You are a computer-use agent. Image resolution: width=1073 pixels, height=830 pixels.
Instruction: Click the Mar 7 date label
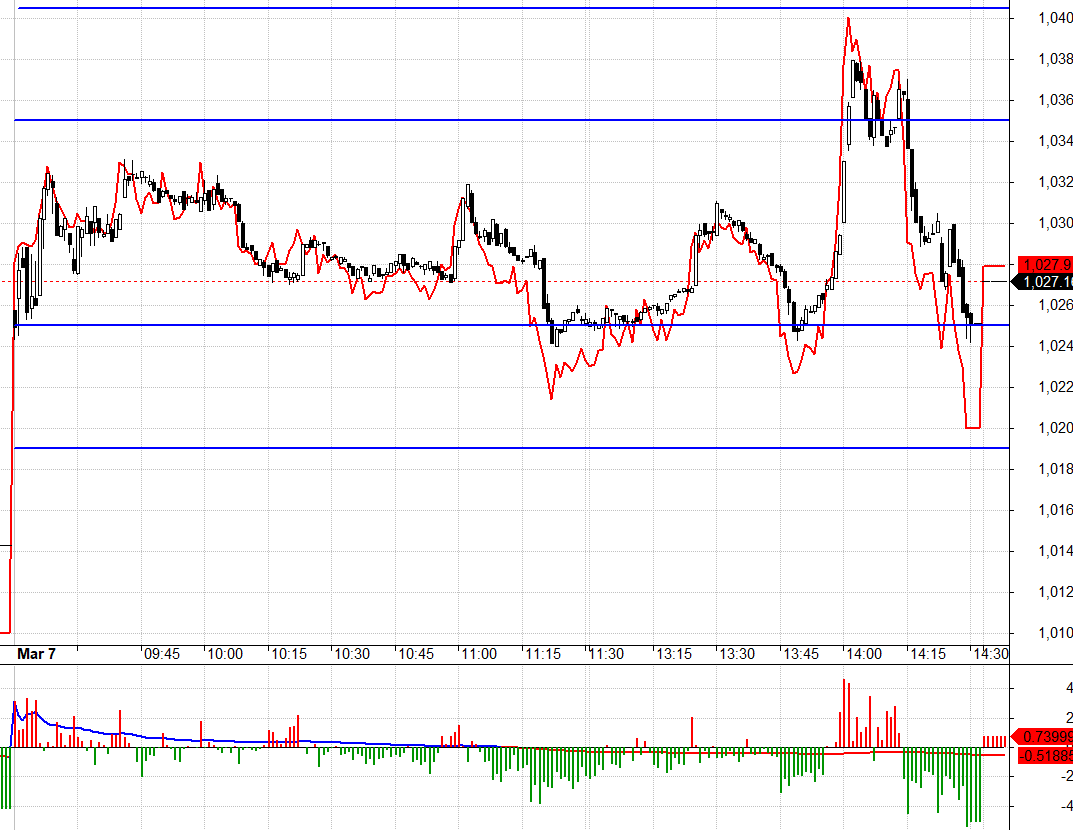[x=37, y=654]
